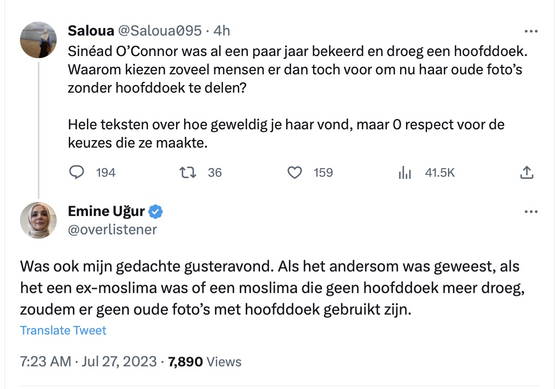Click the 7:23 AM · Jul 27, 2023 timestamp

(x=88, y=362)
